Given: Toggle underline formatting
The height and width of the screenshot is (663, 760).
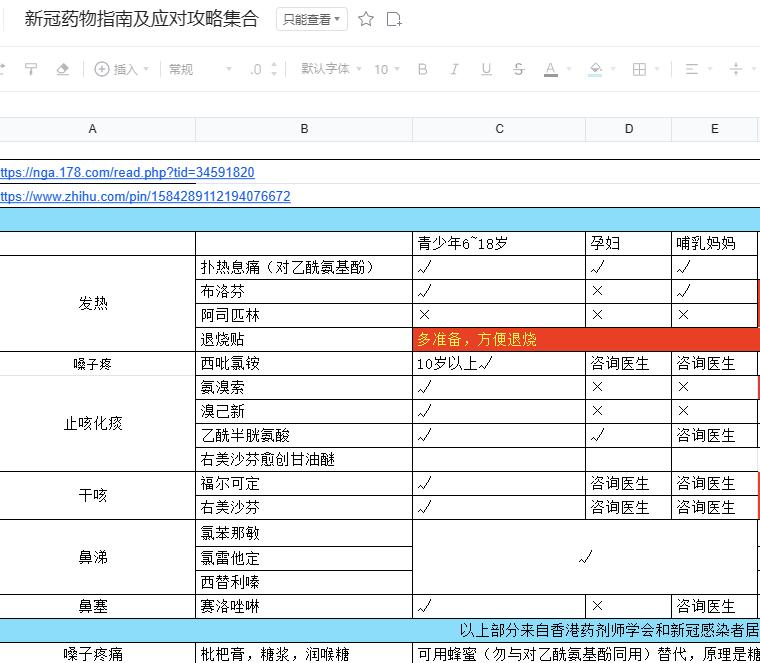Looking at the screenshot, I should [486, 69].
